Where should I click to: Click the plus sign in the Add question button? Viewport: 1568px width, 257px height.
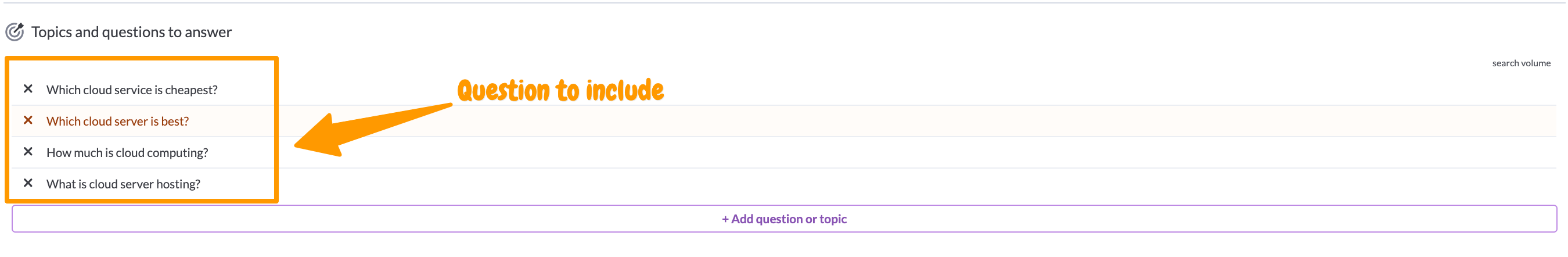725,219
